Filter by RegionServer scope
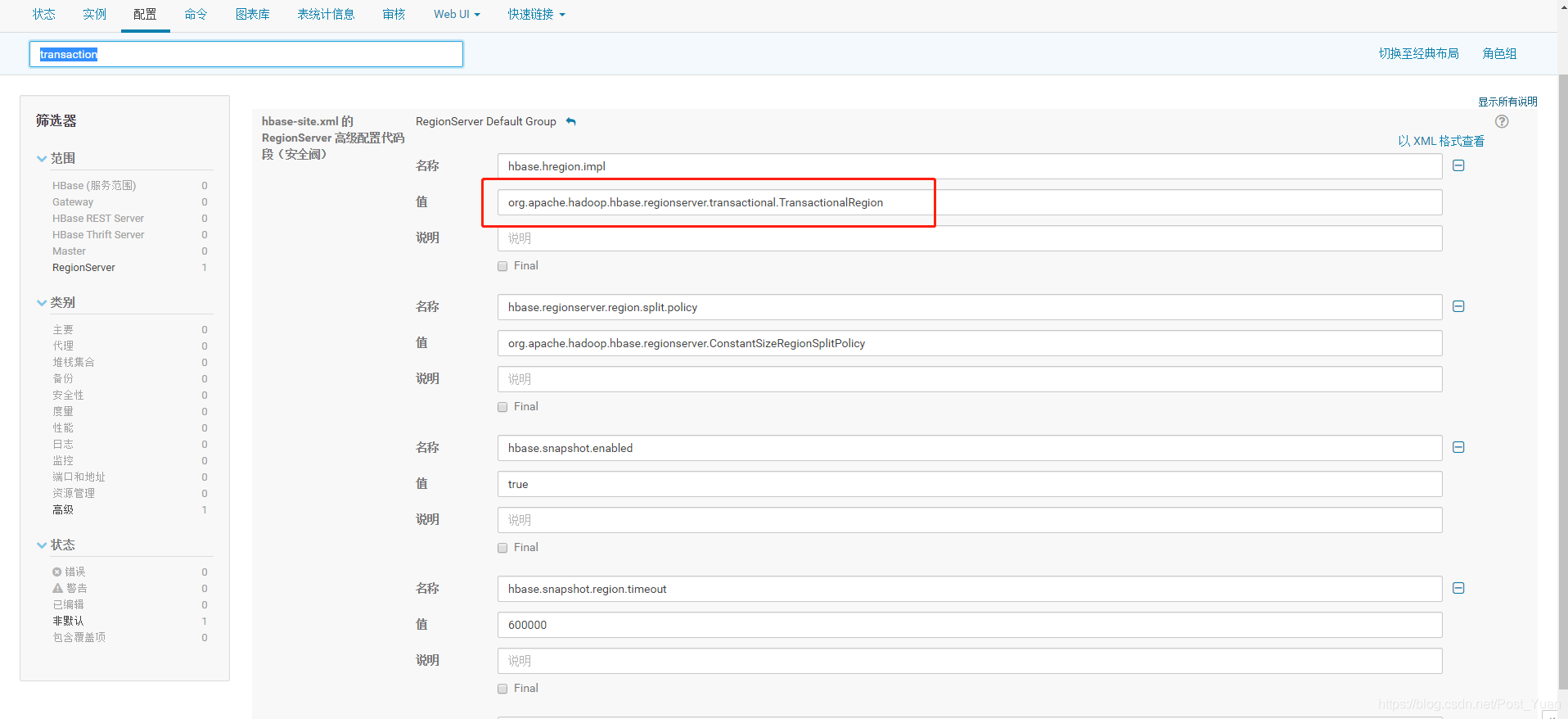 tap(83, 268)
